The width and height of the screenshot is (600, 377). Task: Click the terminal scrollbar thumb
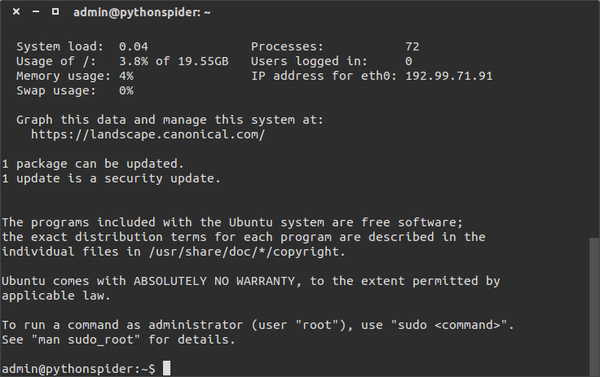594,307
